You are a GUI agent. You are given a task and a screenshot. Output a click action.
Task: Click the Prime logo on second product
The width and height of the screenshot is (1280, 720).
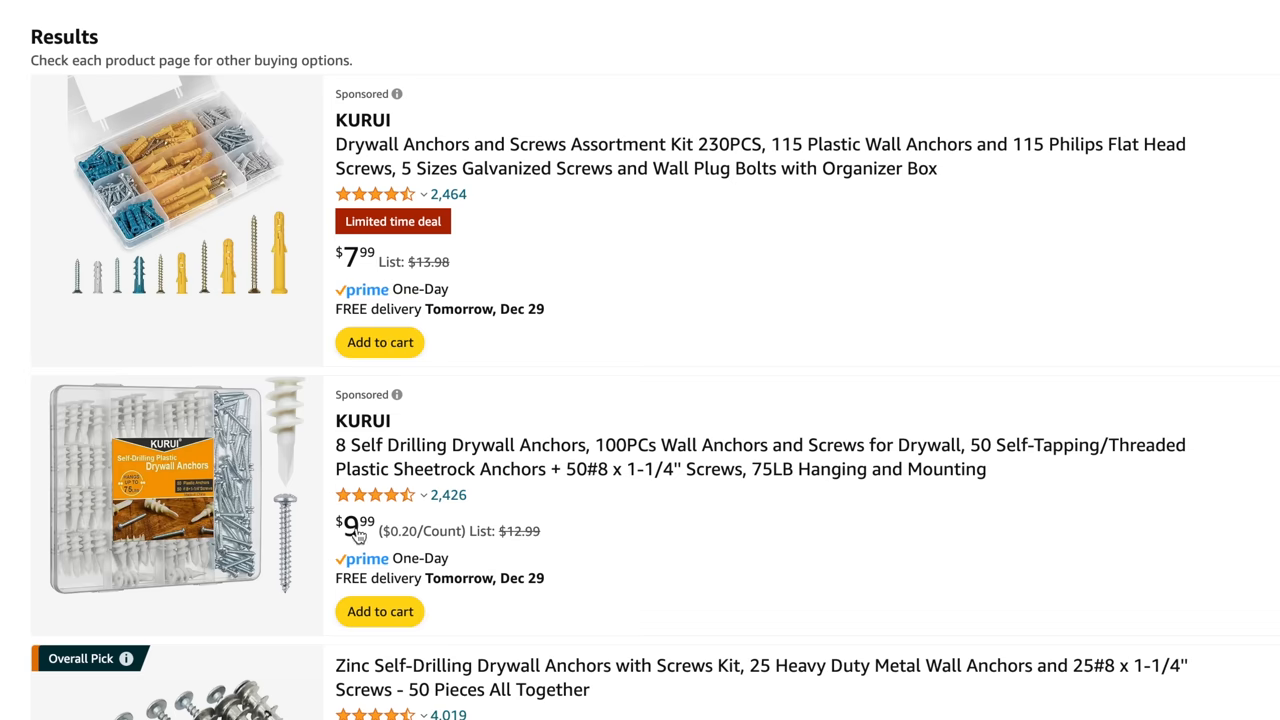point(361,558)
